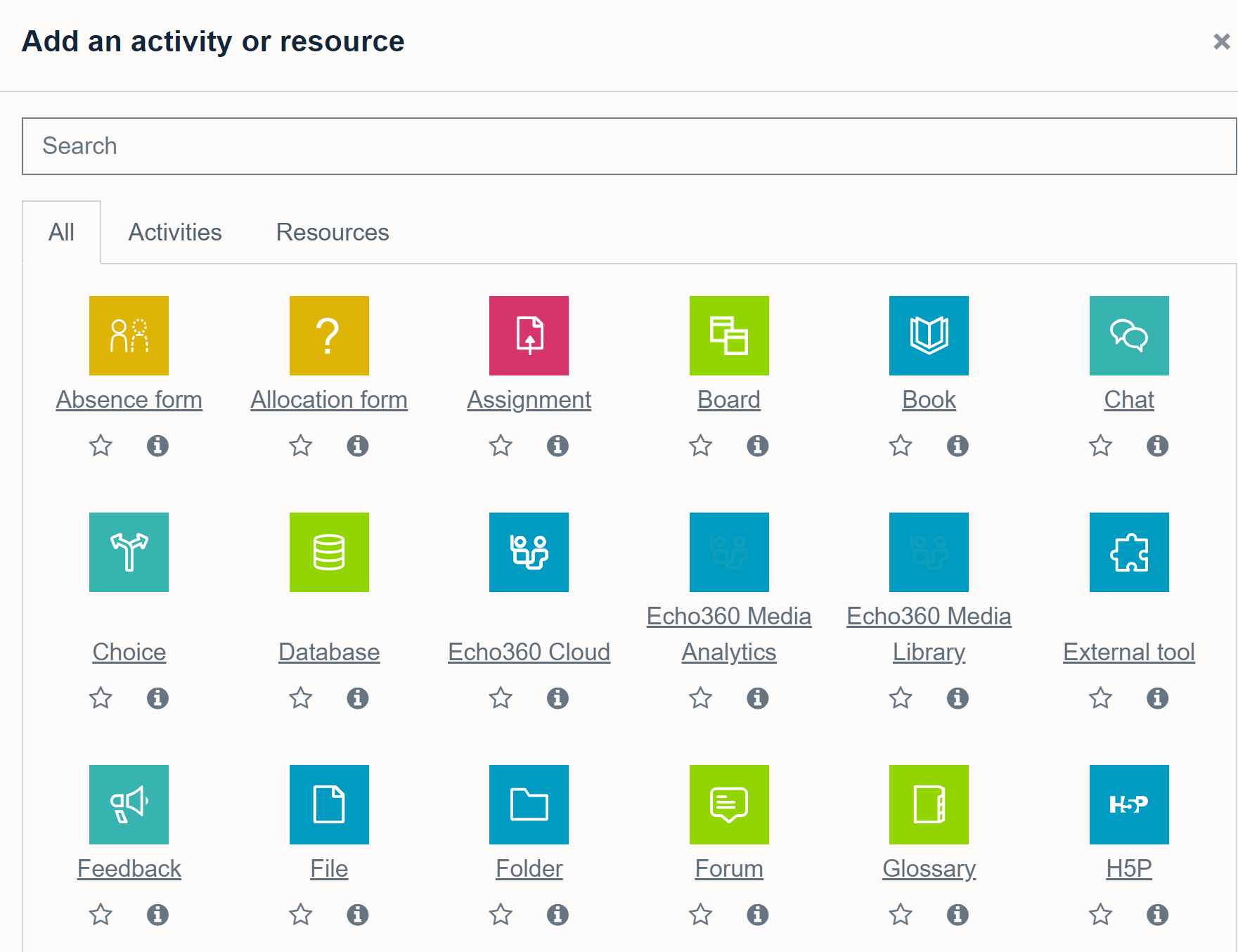The width and height of the screenshot is (1238, 952).
Task: Star the Absence form activity
Action: point(101,445)
